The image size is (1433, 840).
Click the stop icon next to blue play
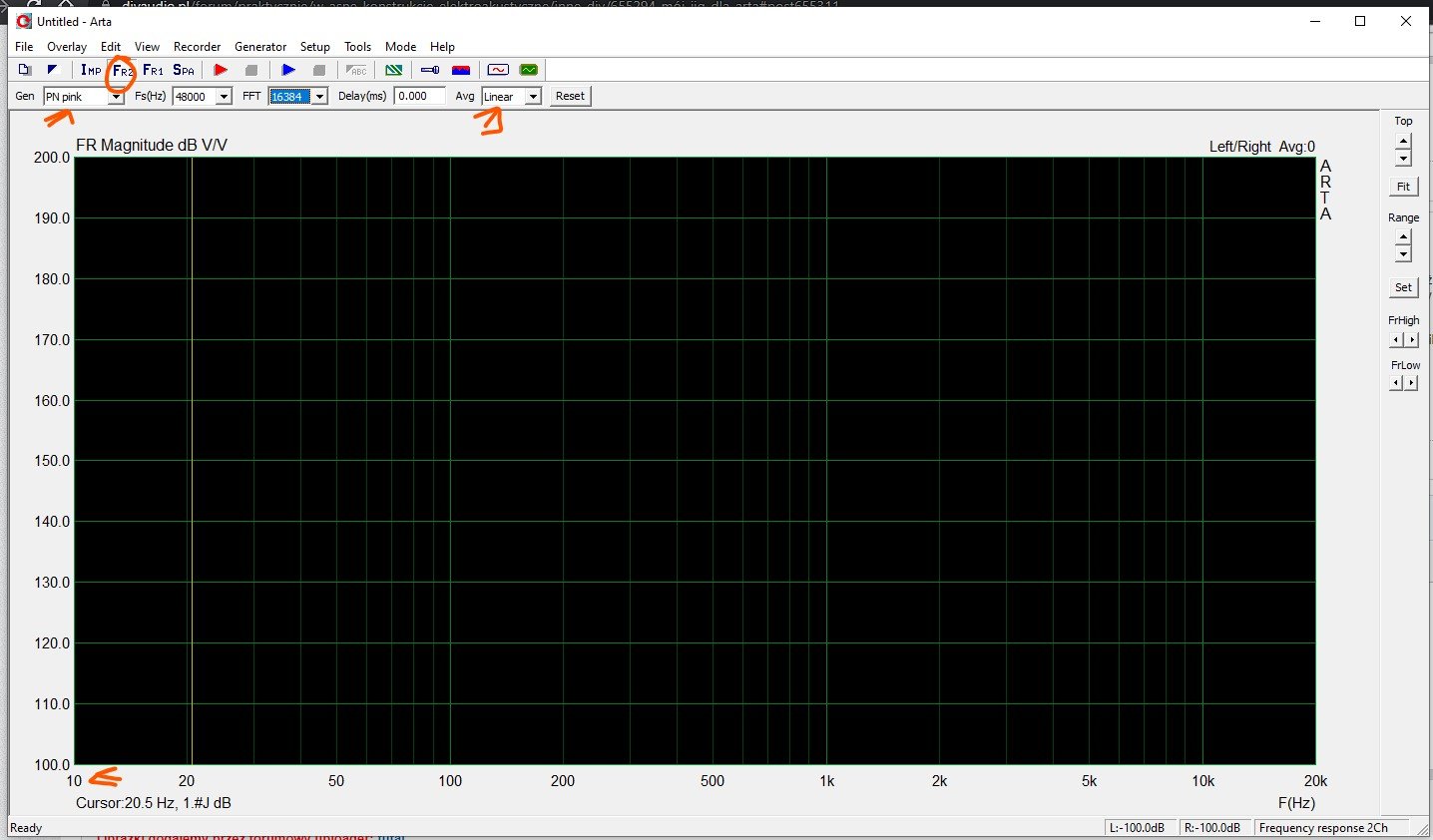click(x=319, y=70)
